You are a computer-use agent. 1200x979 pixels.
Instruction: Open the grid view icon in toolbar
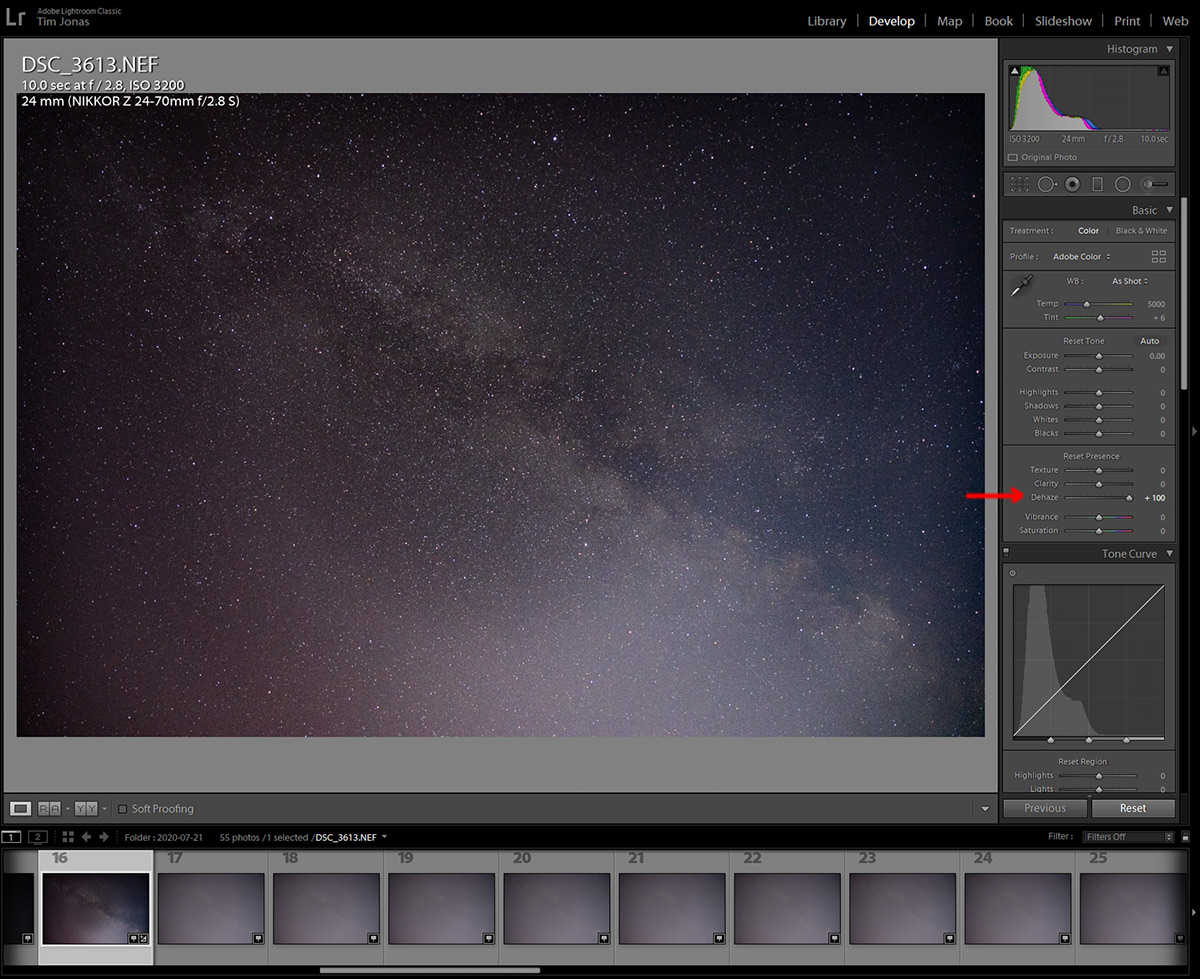click(x=67, y=836)
